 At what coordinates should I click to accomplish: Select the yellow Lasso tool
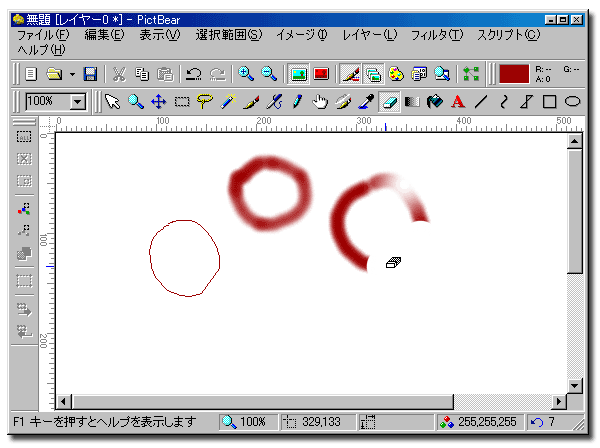click(x=205, y=101)
